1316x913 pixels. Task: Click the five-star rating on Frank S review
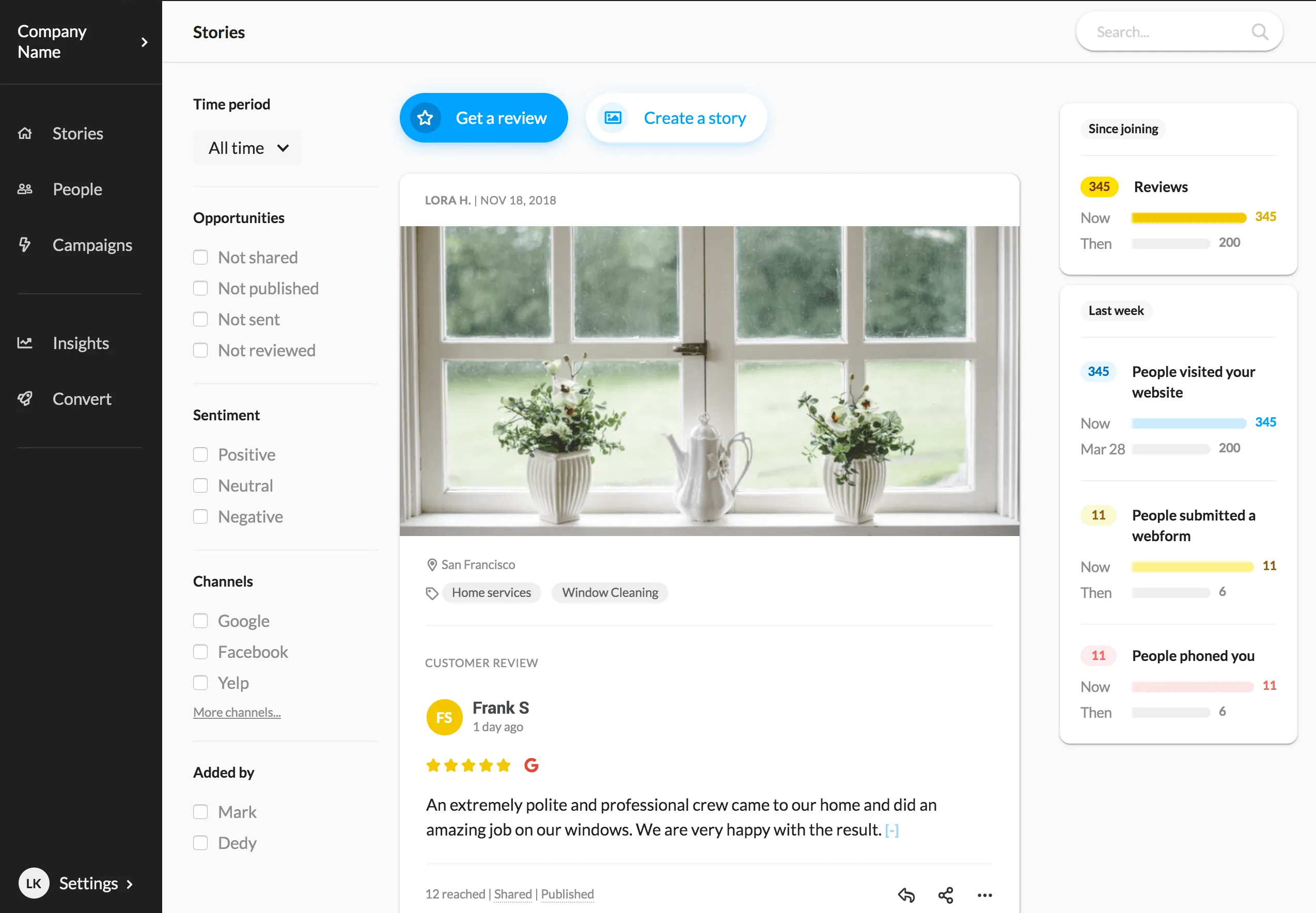468,765
